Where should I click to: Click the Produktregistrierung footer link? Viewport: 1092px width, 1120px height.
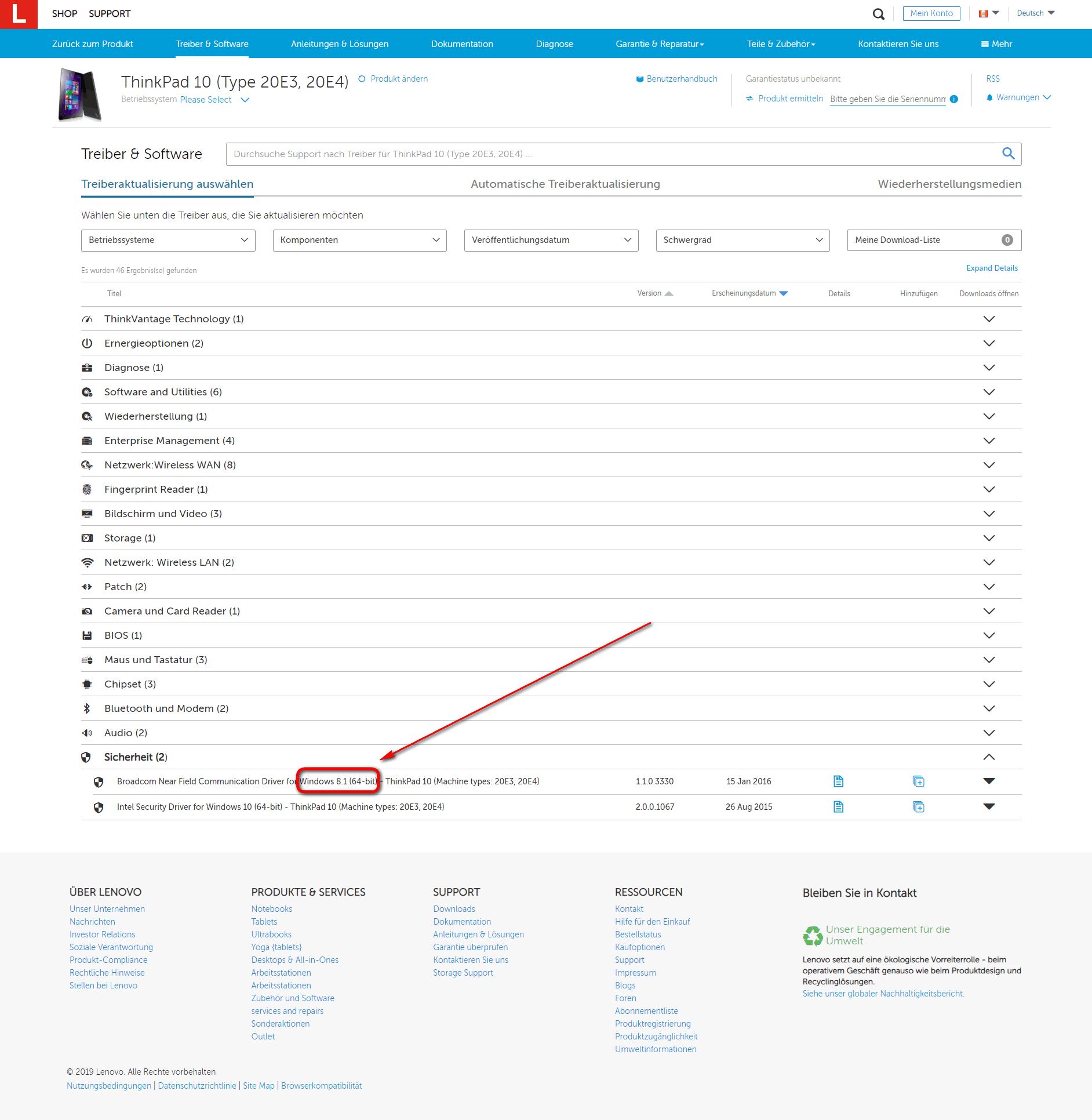click(653, 1024)
